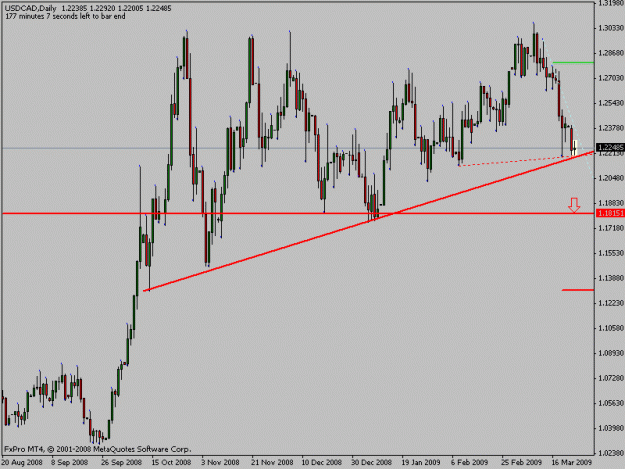Select the short green horizontal line
Screen dimensions: 625x469
[573, 63]
